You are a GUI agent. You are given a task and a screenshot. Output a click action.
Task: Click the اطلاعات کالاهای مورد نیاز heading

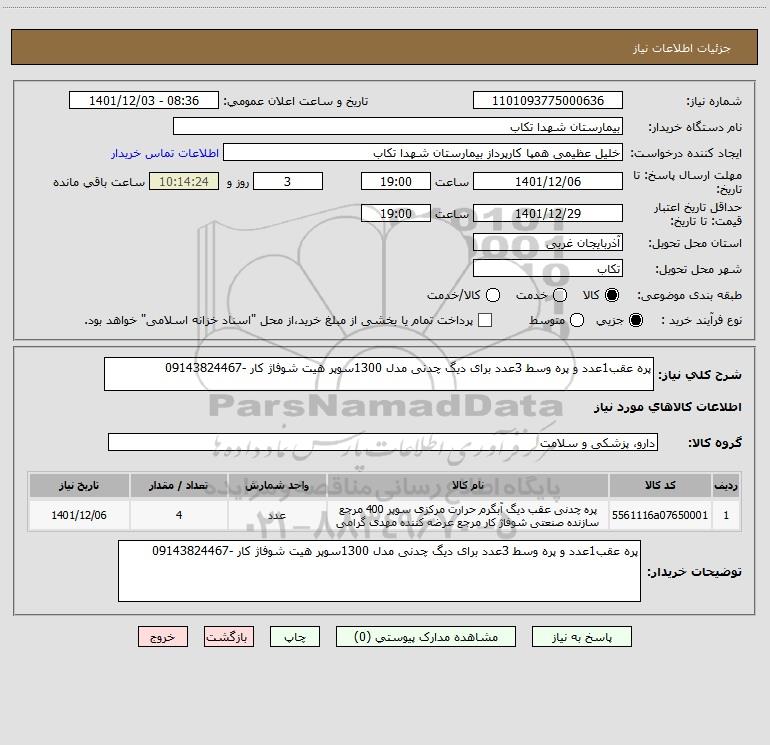(667, 407)
